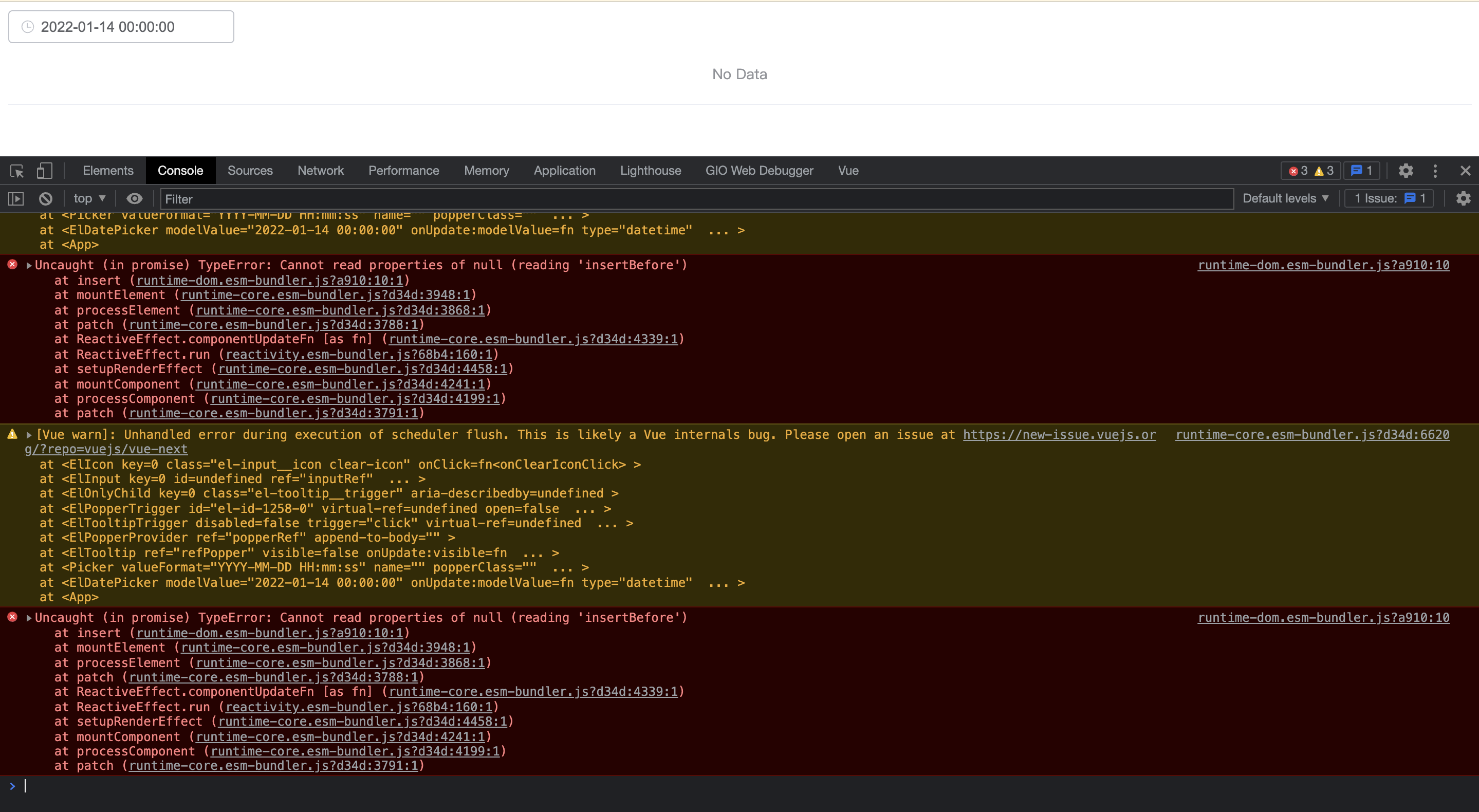Open DevTools settings gear icon
This screenshot has width=1479, height=812.
(1406, 171)
